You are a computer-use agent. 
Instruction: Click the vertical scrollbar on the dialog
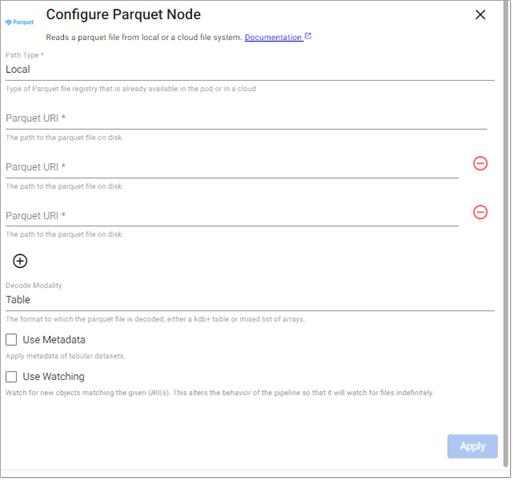click(506, 233)
